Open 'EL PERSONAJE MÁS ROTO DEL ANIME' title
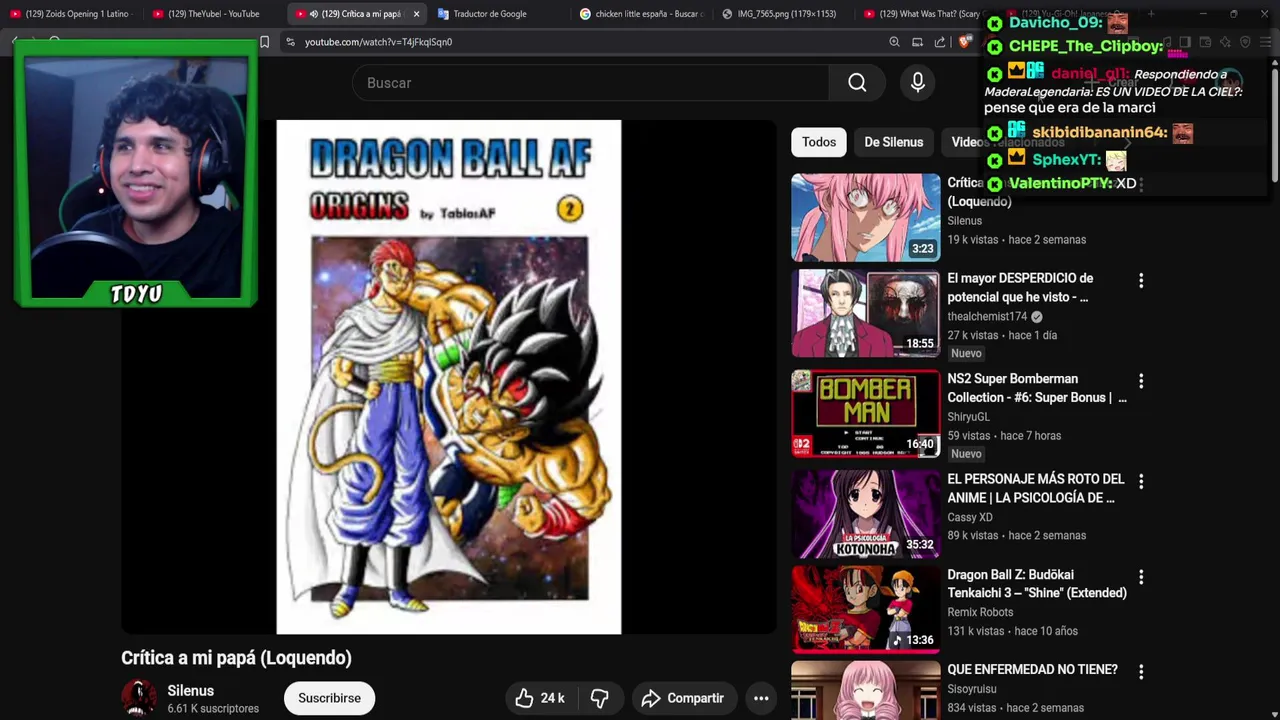 pyautogui.click(x=1035, y=488)
